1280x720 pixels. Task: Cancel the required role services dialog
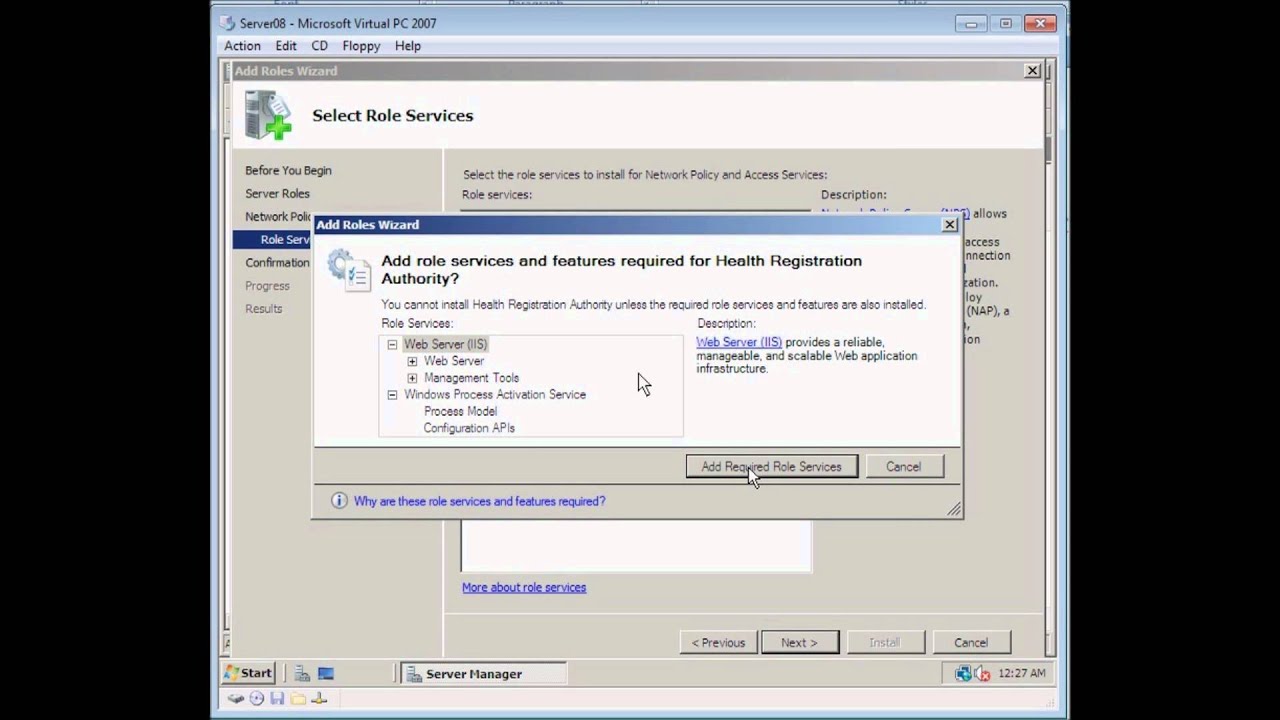[903, 467]
